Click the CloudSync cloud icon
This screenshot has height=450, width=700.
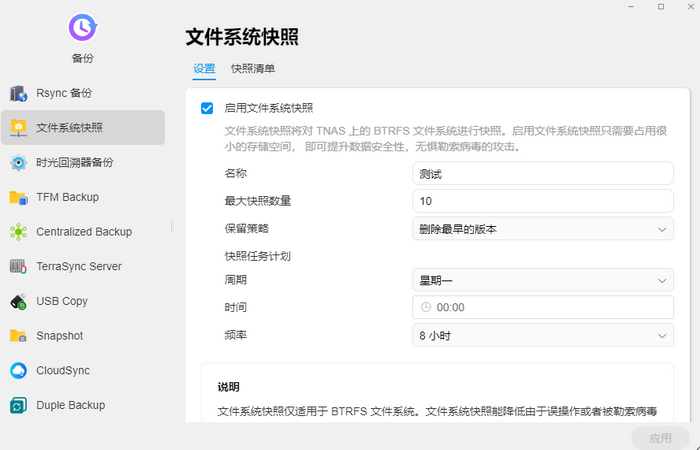[18, 371]
